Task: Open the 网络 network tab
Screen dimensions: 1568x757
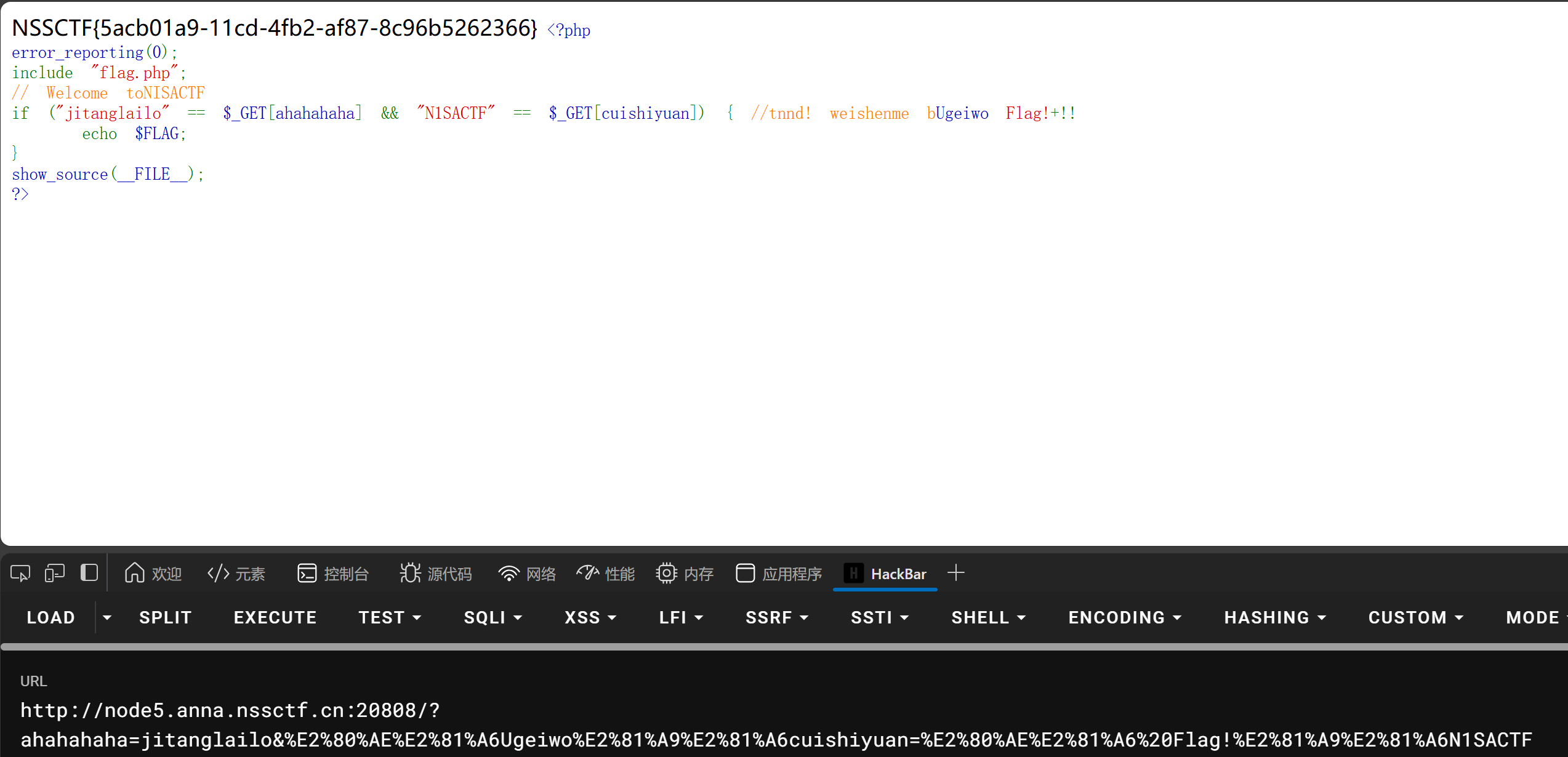Action: tap(527, 574)
